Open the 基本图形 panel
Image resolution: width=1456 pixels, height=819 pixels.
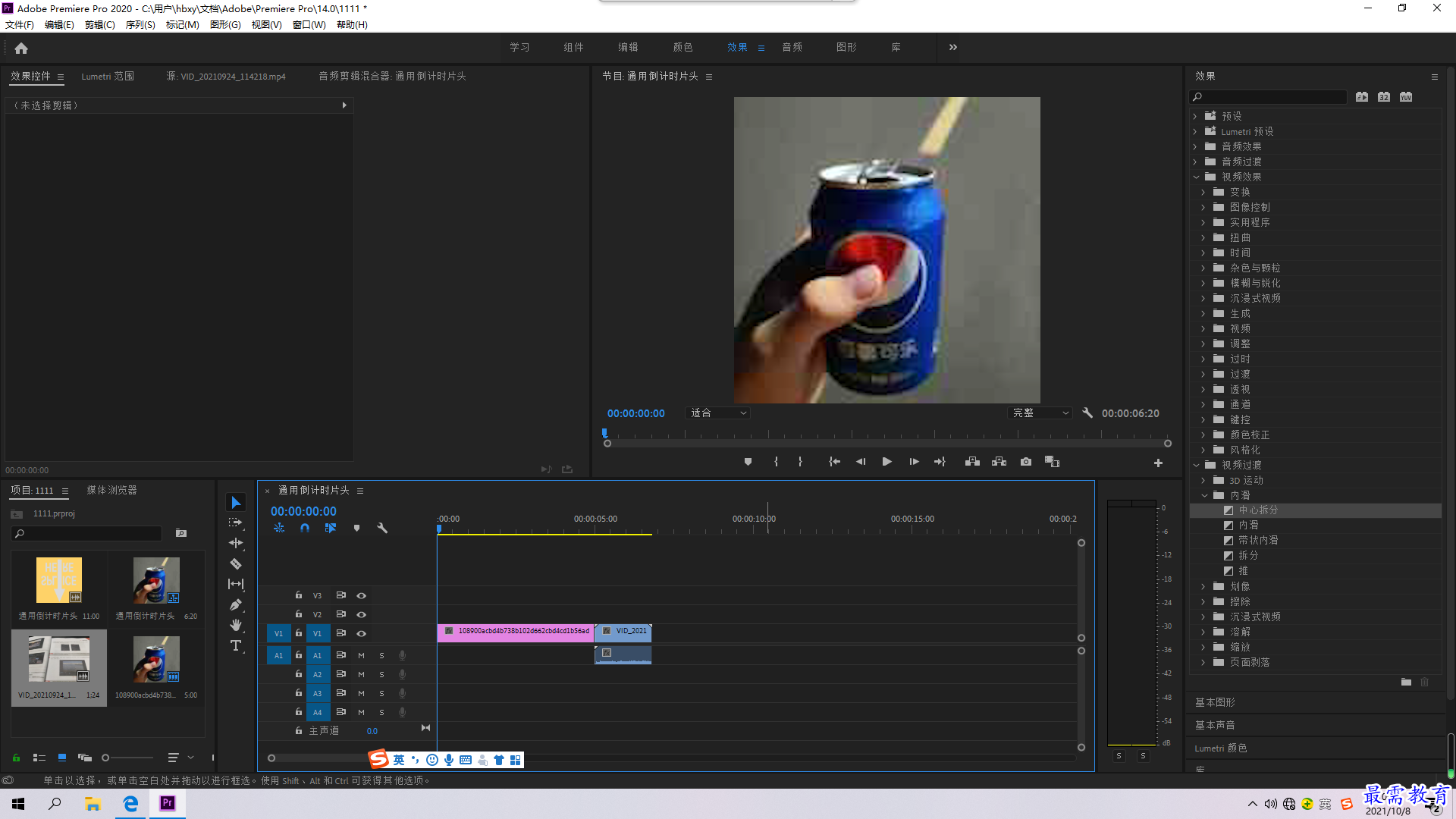click(1215, 703)
